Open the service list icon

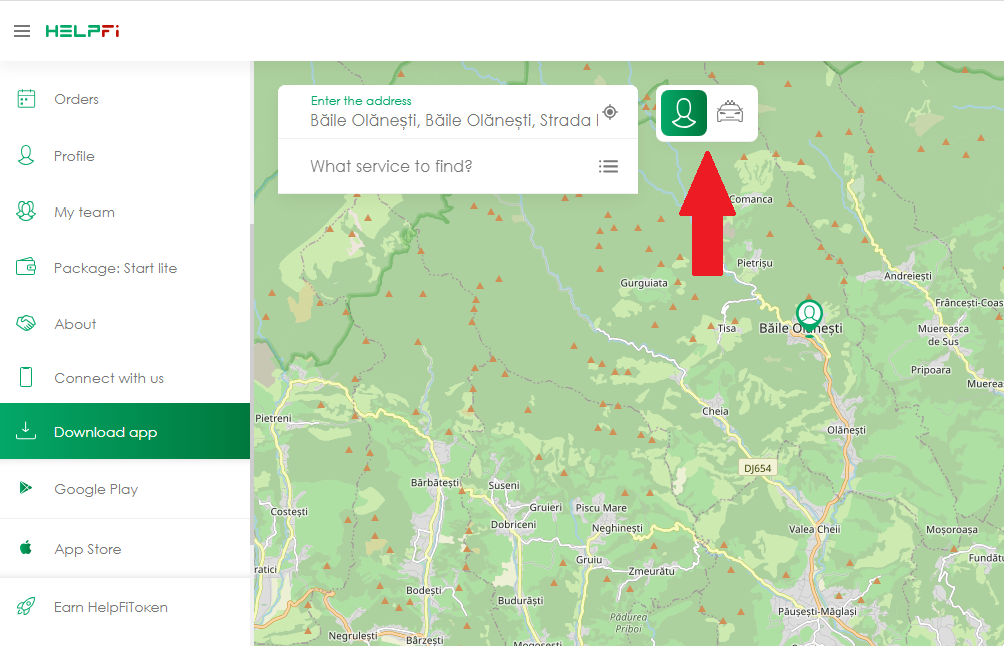[608, 166]
